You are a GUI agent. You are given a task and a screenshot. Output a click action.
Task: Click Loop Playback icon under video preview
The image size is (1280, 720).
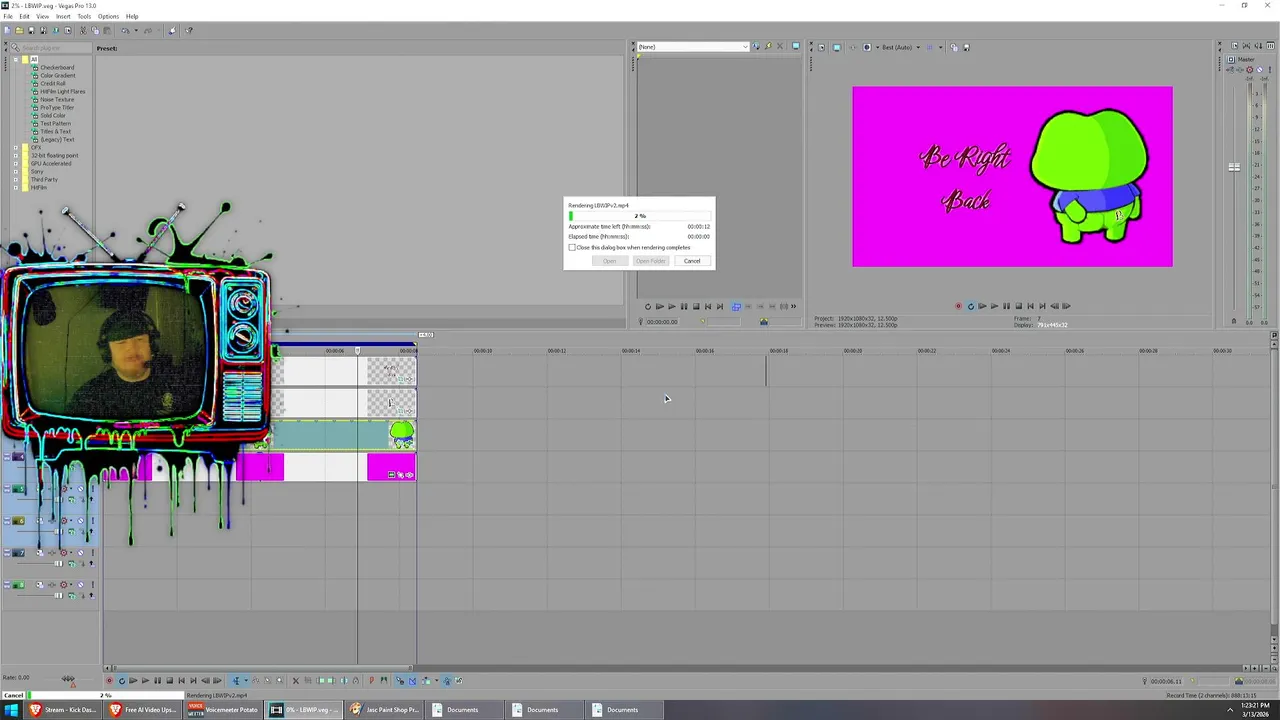971,306
